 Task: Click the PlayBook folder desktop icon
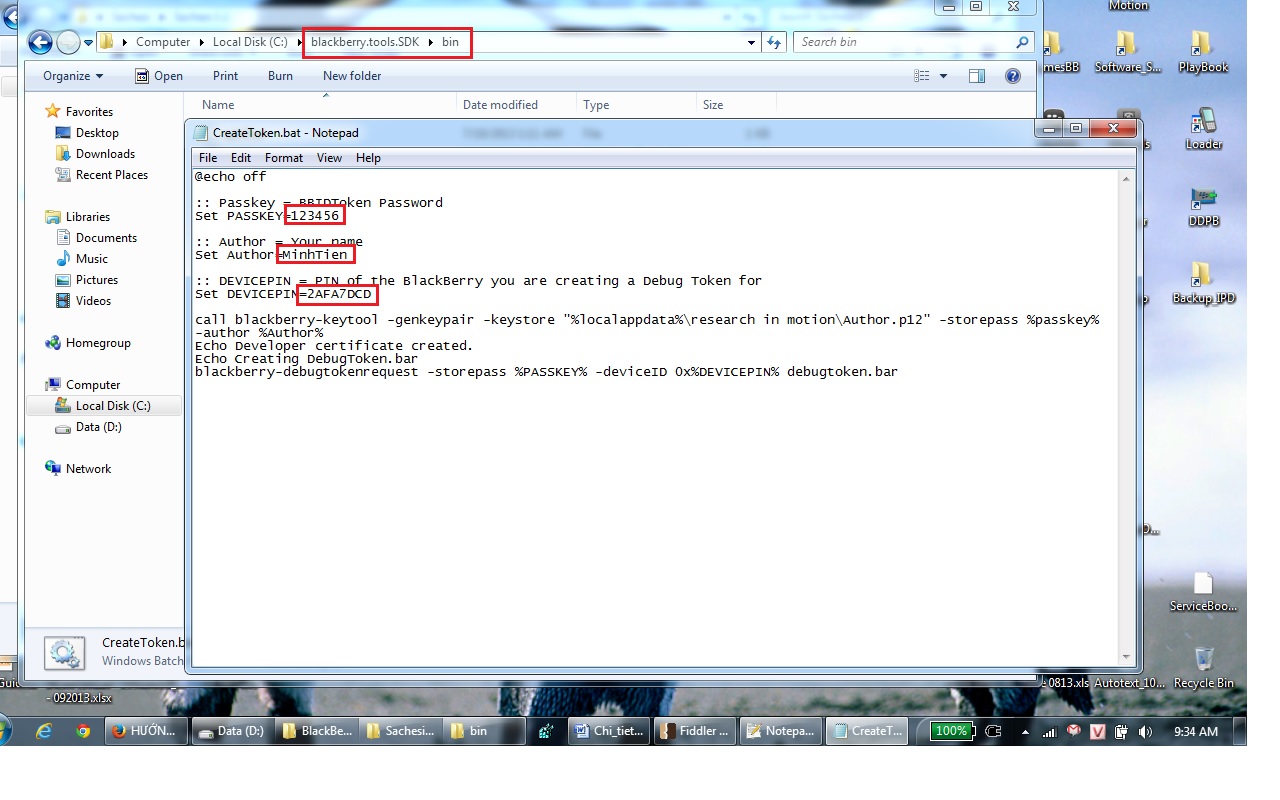[x=1203, y=51]
